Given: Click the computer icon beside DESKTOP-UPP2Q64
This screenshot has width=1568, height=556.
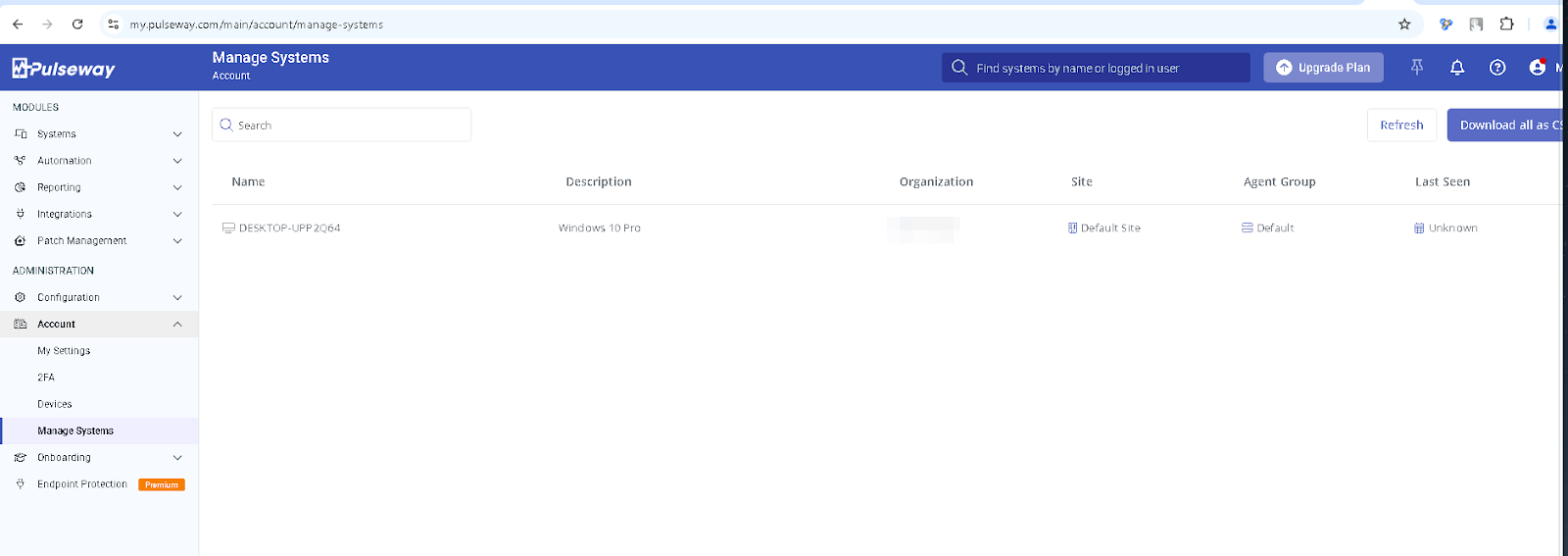Looking at the screenshot, I should pos(228,227).
